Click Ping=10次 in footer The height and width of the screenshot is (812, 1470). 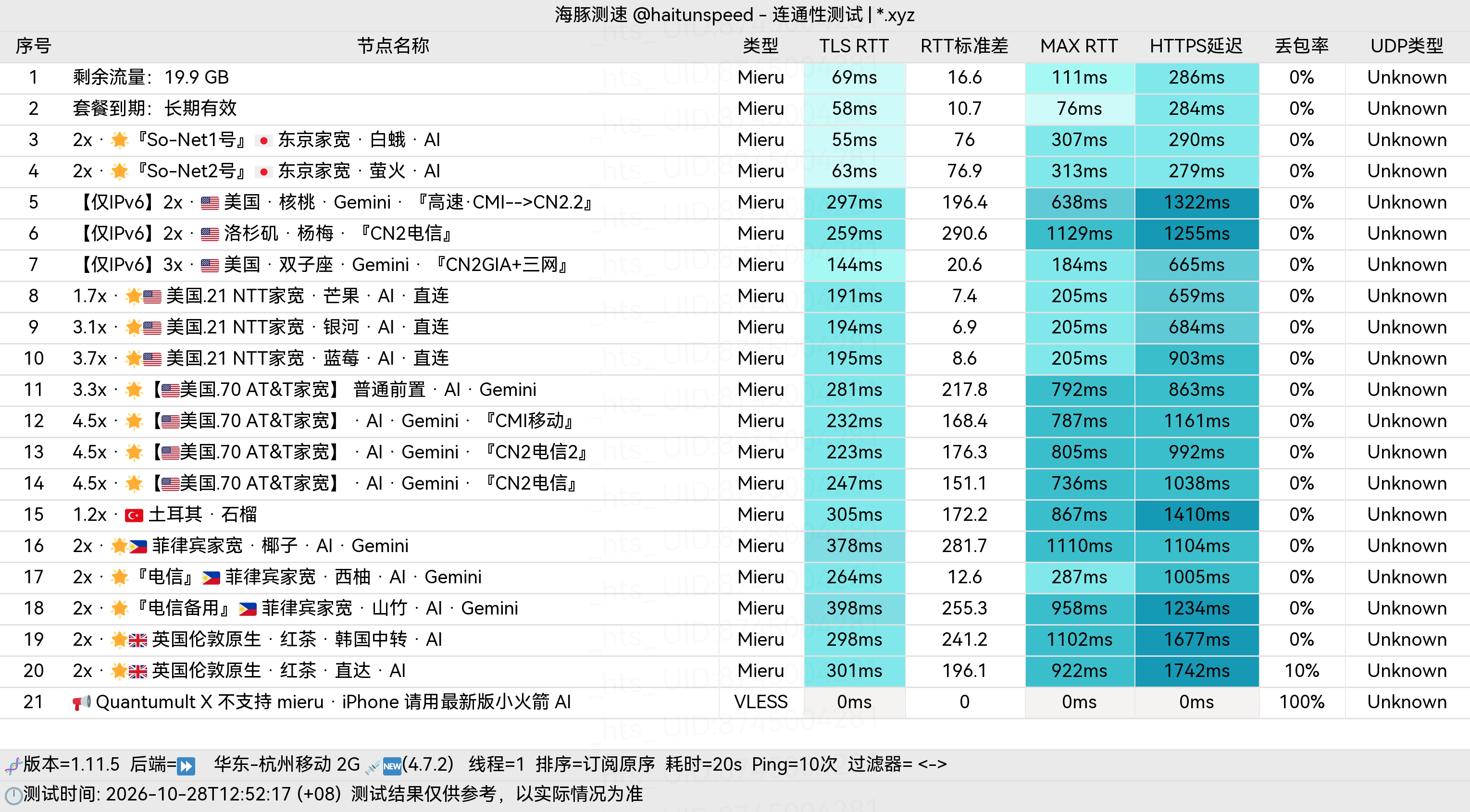pyautogui.click(x=794, y=764)
